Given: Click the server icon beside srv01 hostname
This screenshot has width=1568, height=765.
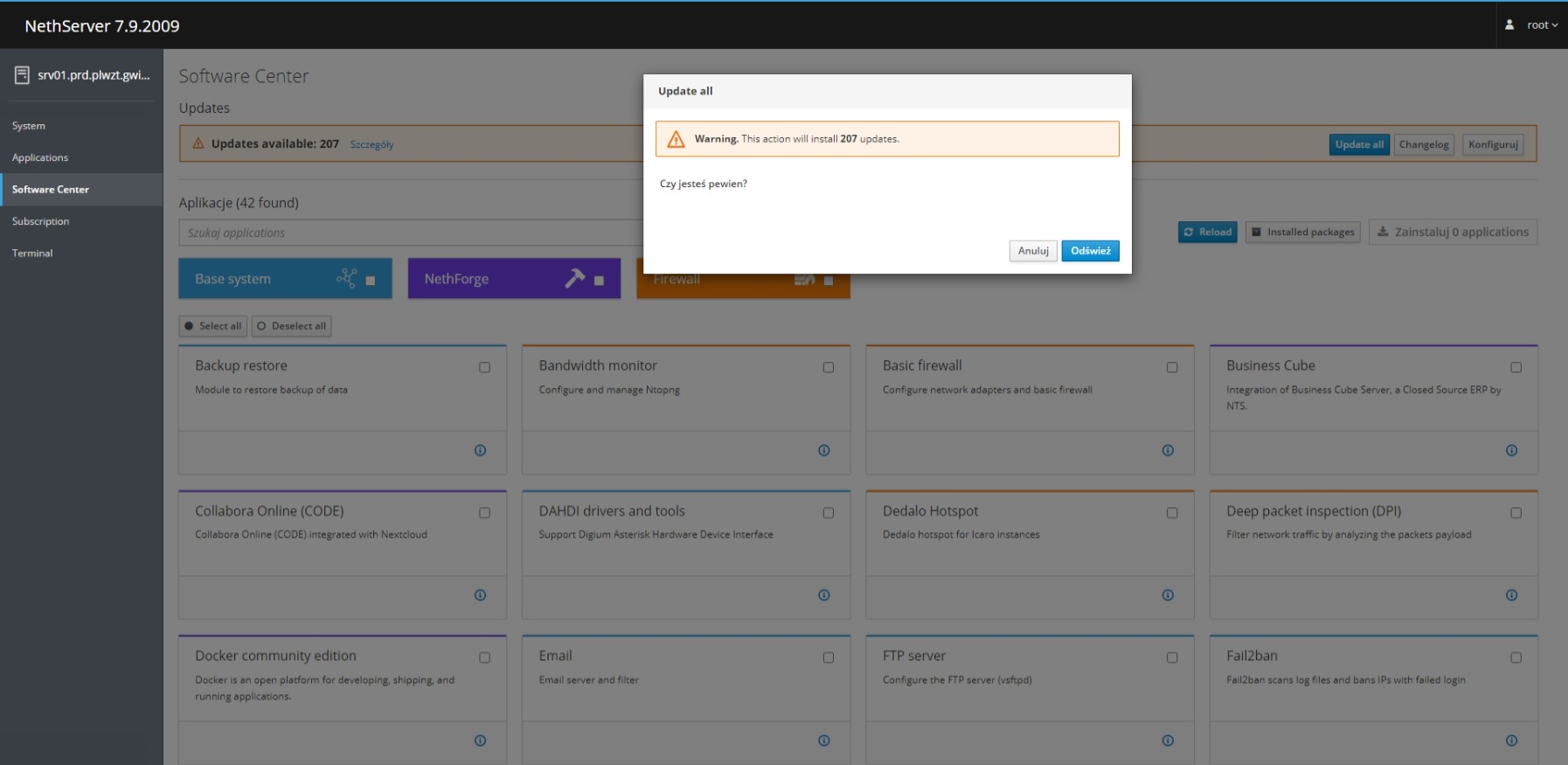Looking at the screenshot, I should click(x=22, y=76).
